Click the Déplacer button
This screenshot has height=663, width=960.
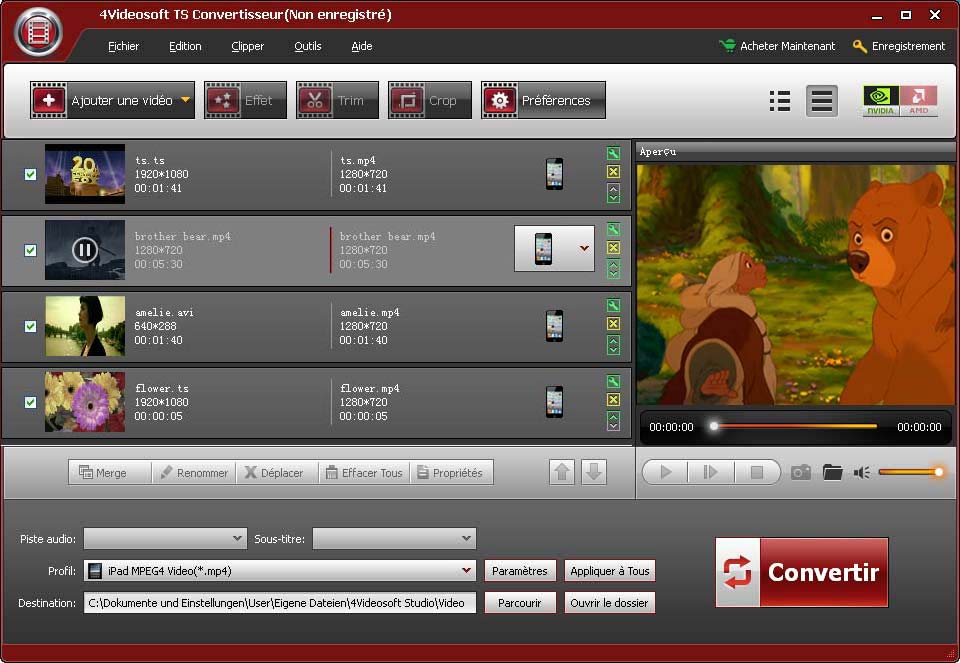point(277,473)
